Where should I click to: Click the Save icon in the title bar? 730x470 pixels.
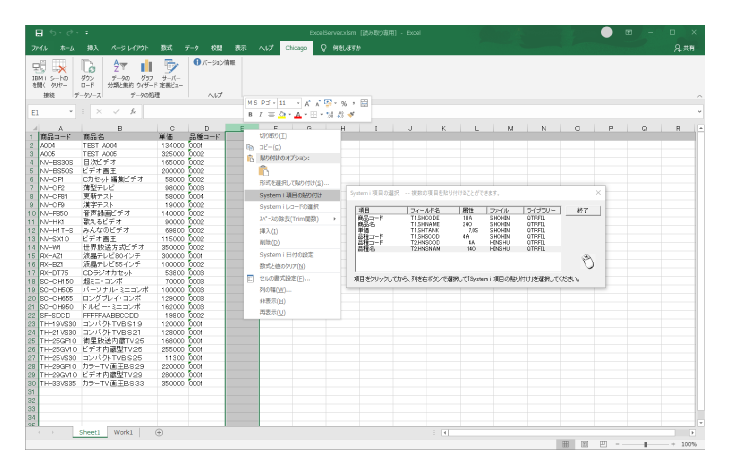[x=39, y=33]
